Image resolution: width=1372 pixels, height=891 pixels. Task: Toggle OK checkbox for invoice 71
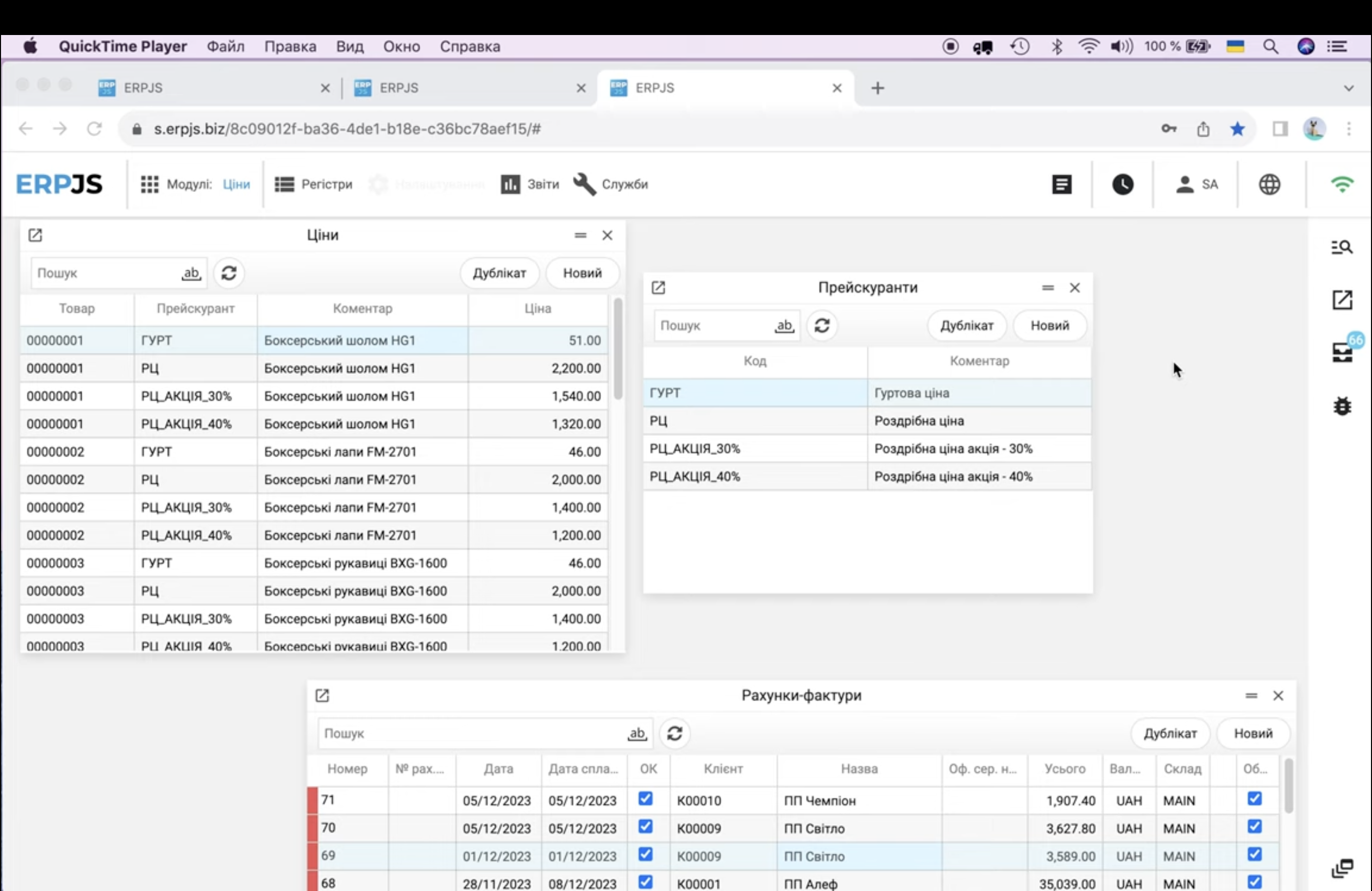[x=645, y=799]
